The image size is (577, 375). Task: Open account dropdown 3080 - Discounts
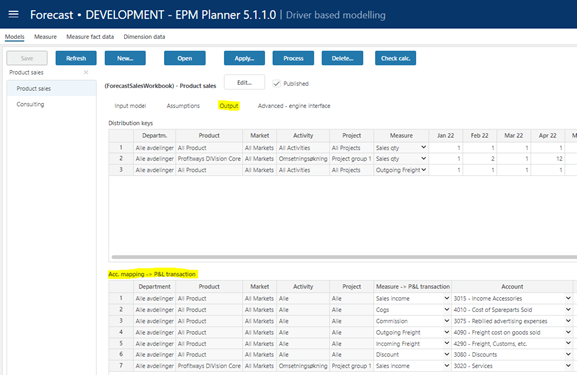click(x=568, y=354)
